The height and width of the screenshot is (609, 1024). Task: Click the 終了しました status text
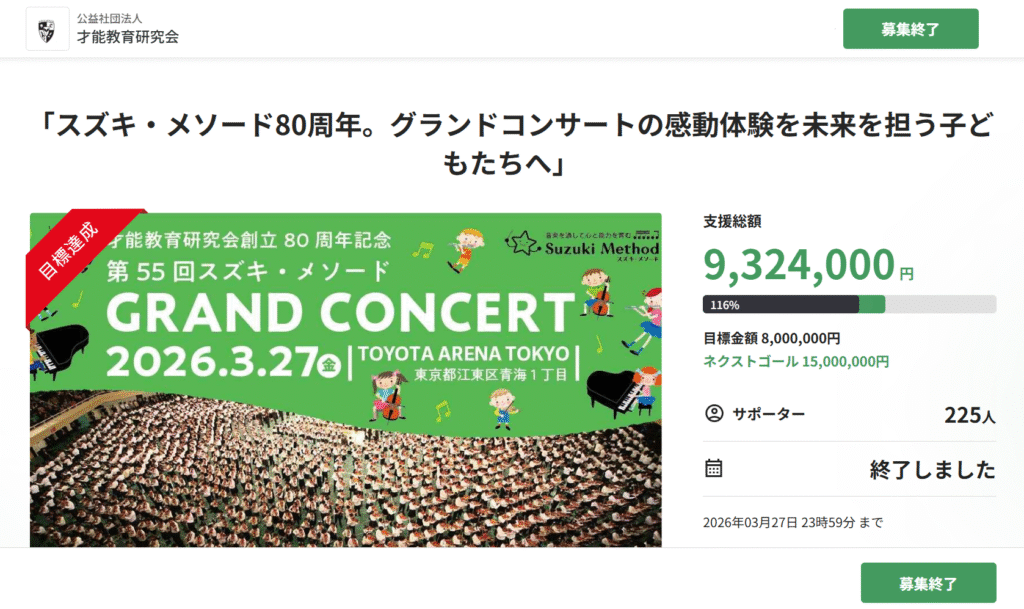[932, 469]
